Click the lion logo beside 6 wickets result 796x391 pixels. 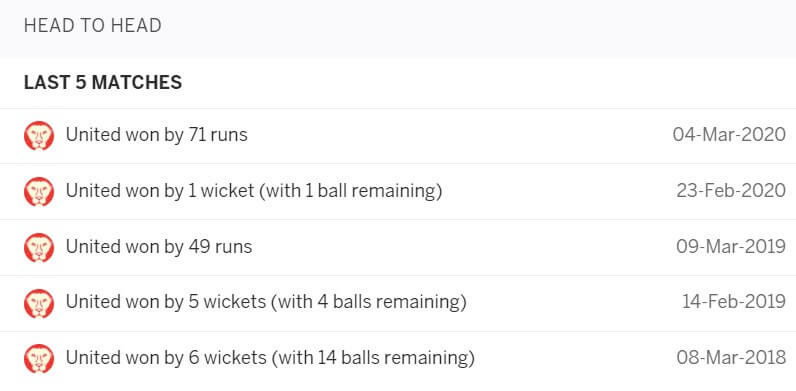(39, 359)
